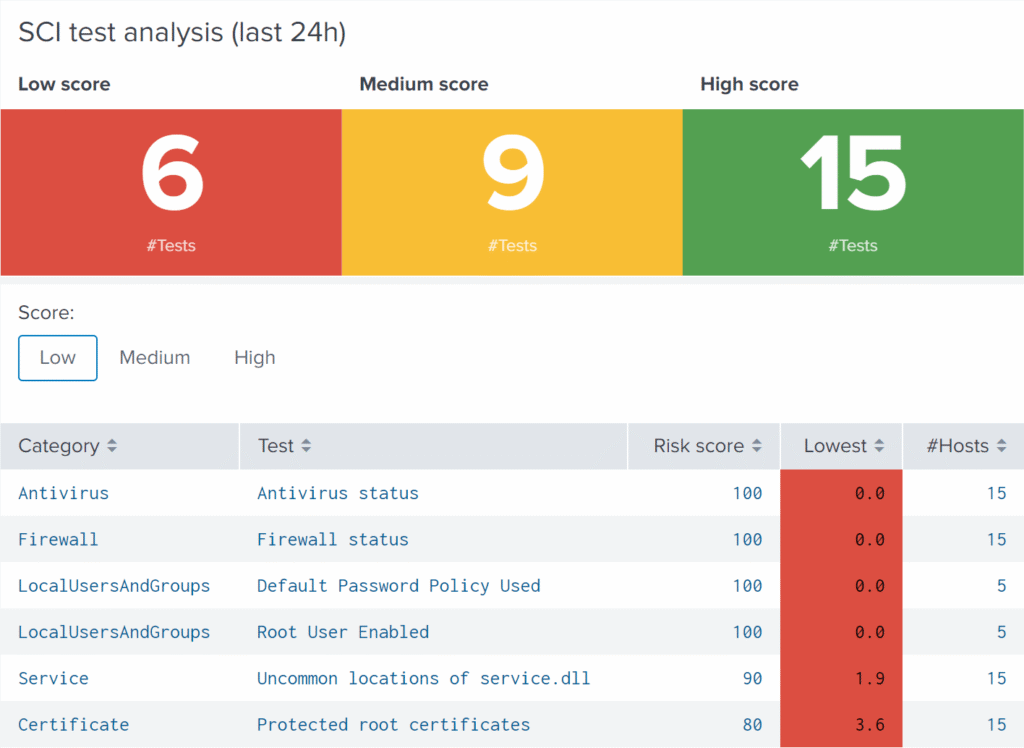Image resolution: width=1024 pixels, height=748 pixels.
Task: Click Default Password Policy Used test
Action: 398,586
